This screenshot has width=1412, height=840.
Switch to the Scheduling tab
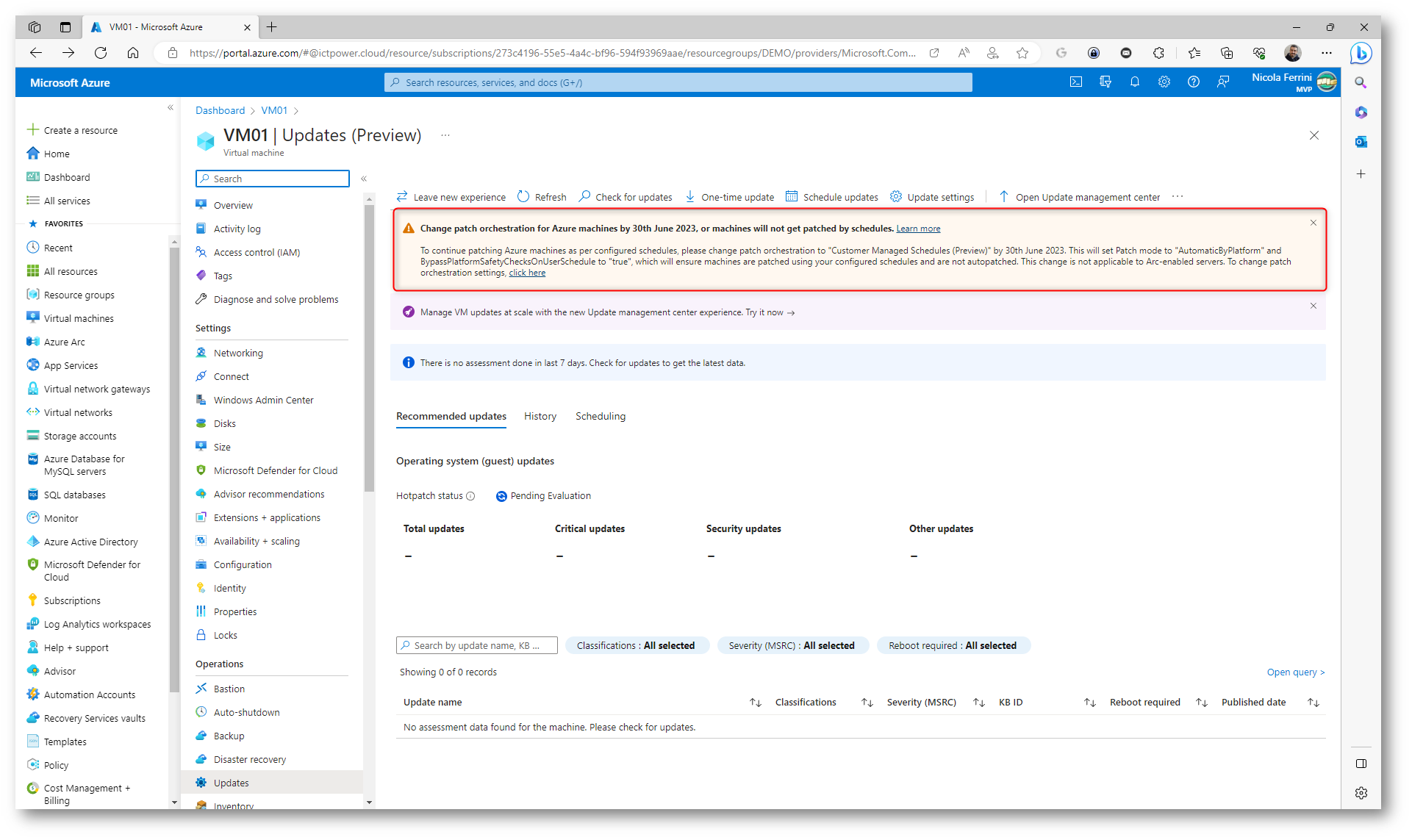(x=601, y=416)
